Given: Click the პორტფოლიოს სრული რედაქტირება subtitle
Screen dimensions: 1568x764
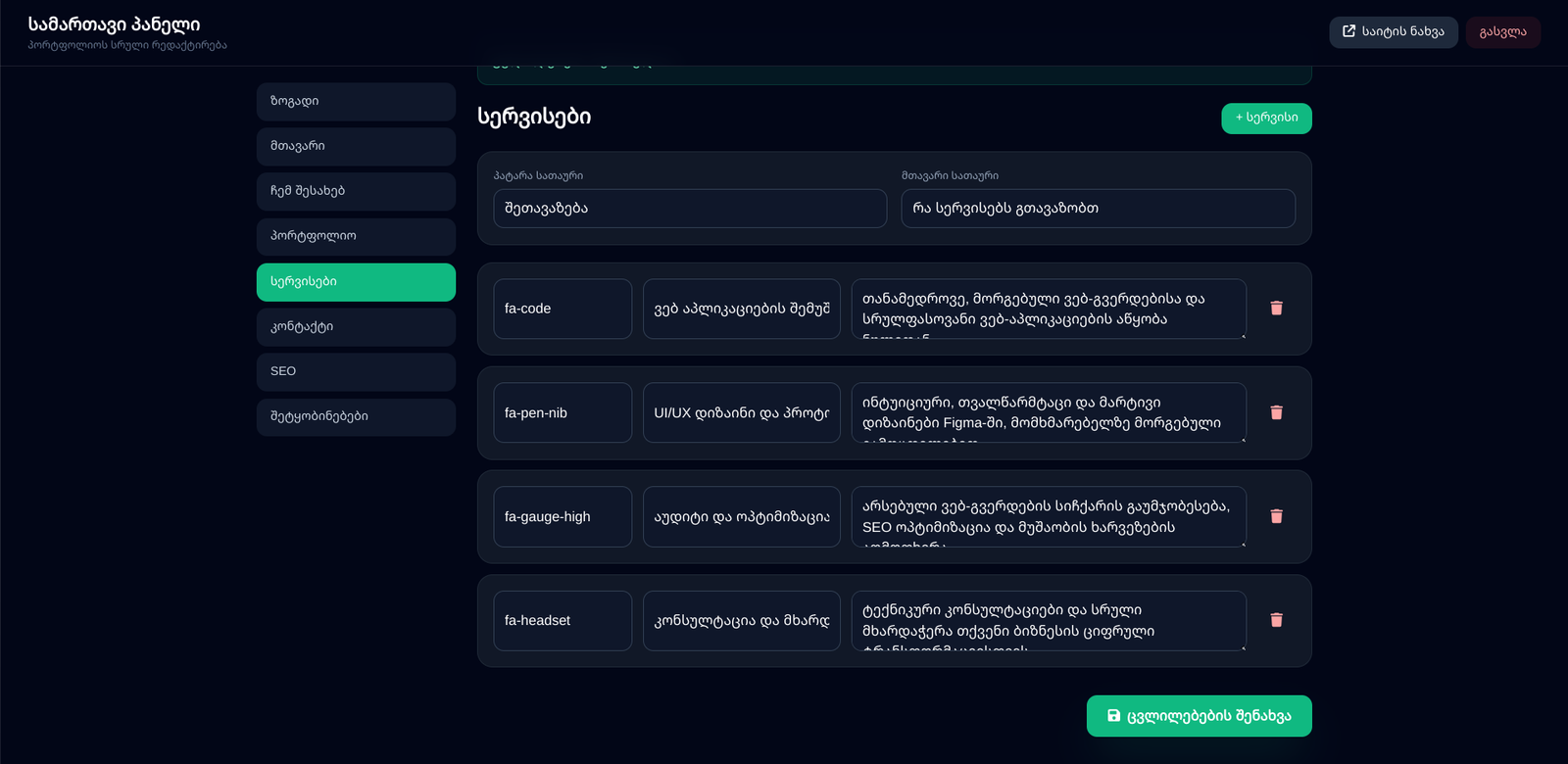Looking at the screenshot, I should click(127, 45).
